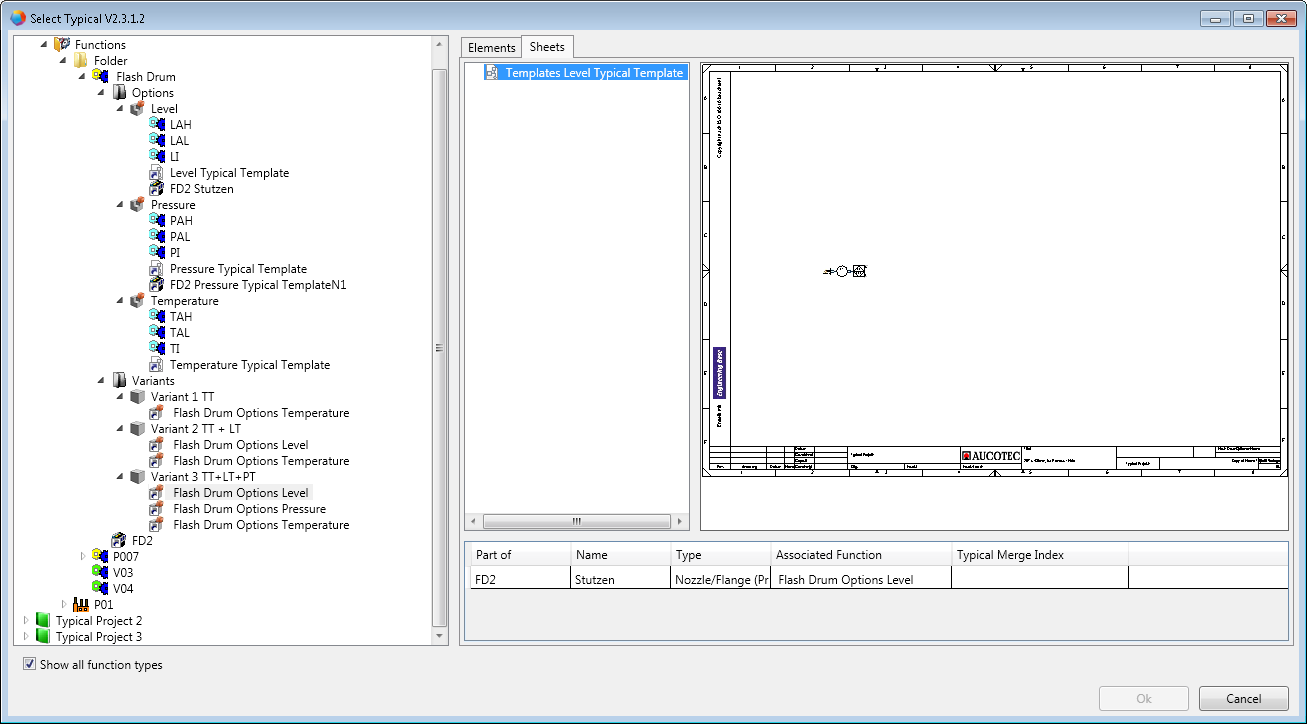Collapse the Flash Drum node
Viewport: 1307px width, 724px height.
point(82,77)
